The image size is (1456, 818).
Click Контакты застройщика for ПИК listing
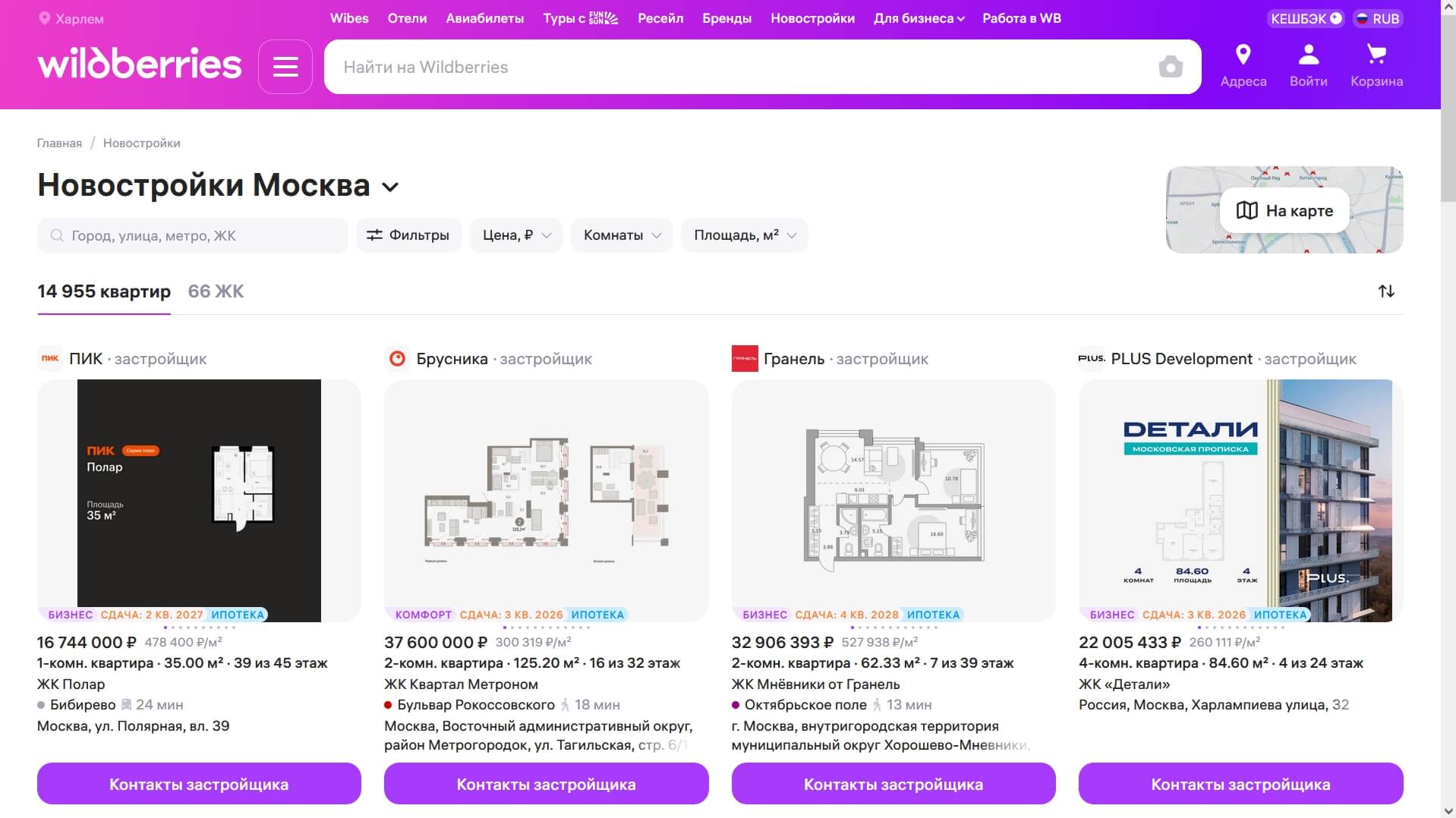tap(199, 784)
